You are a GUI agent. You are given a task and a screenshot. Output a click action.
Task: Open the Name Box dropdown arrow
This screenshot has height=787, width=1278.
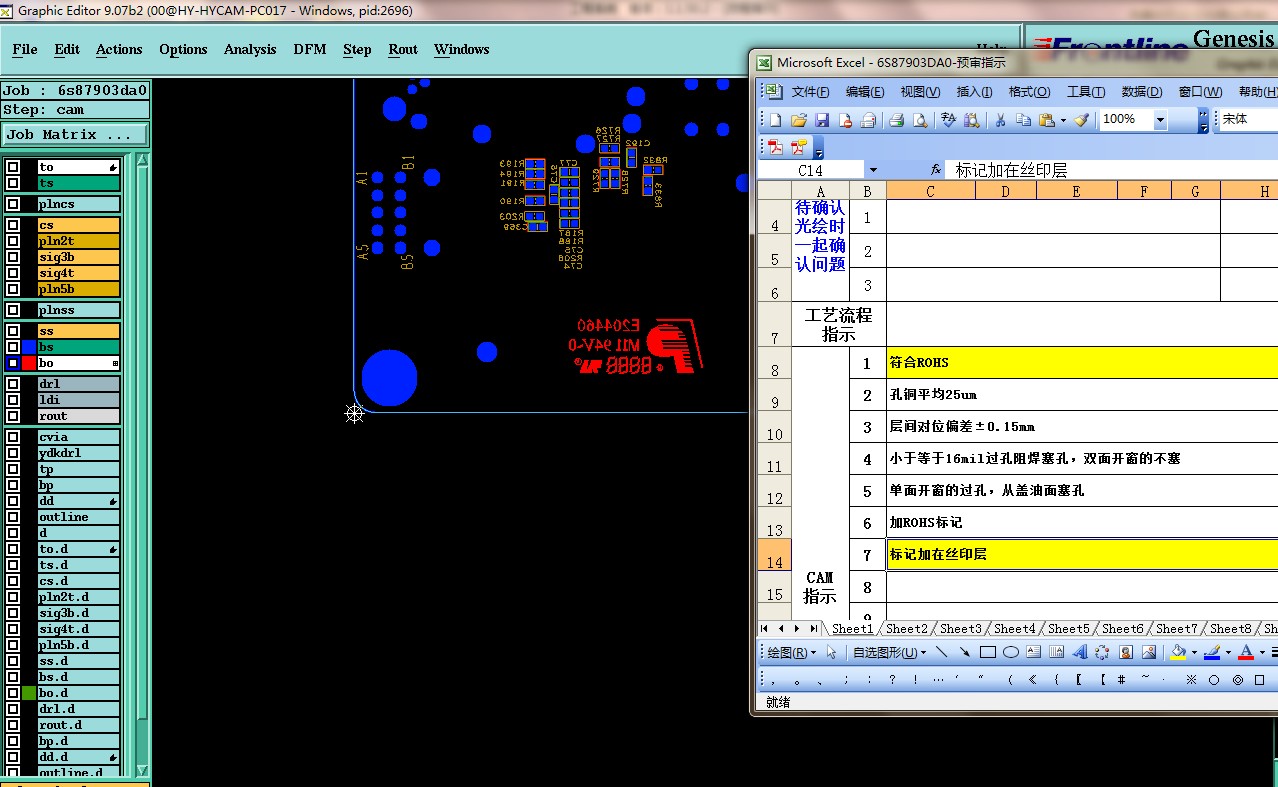[873, 170]
